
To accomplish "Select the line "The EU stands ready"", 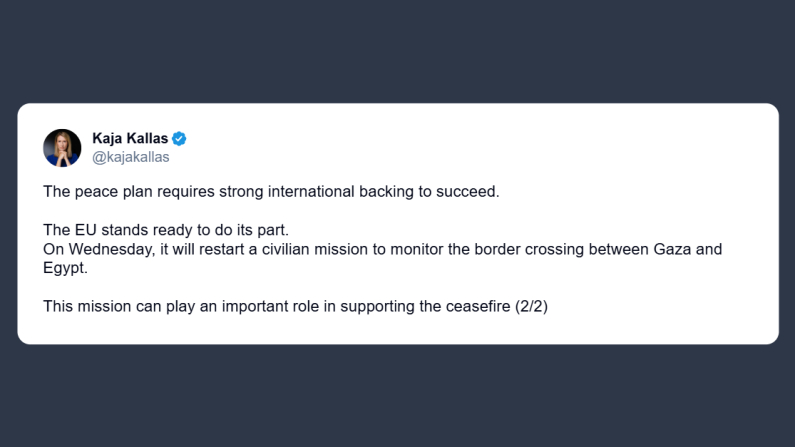I will tap(165, 230).
